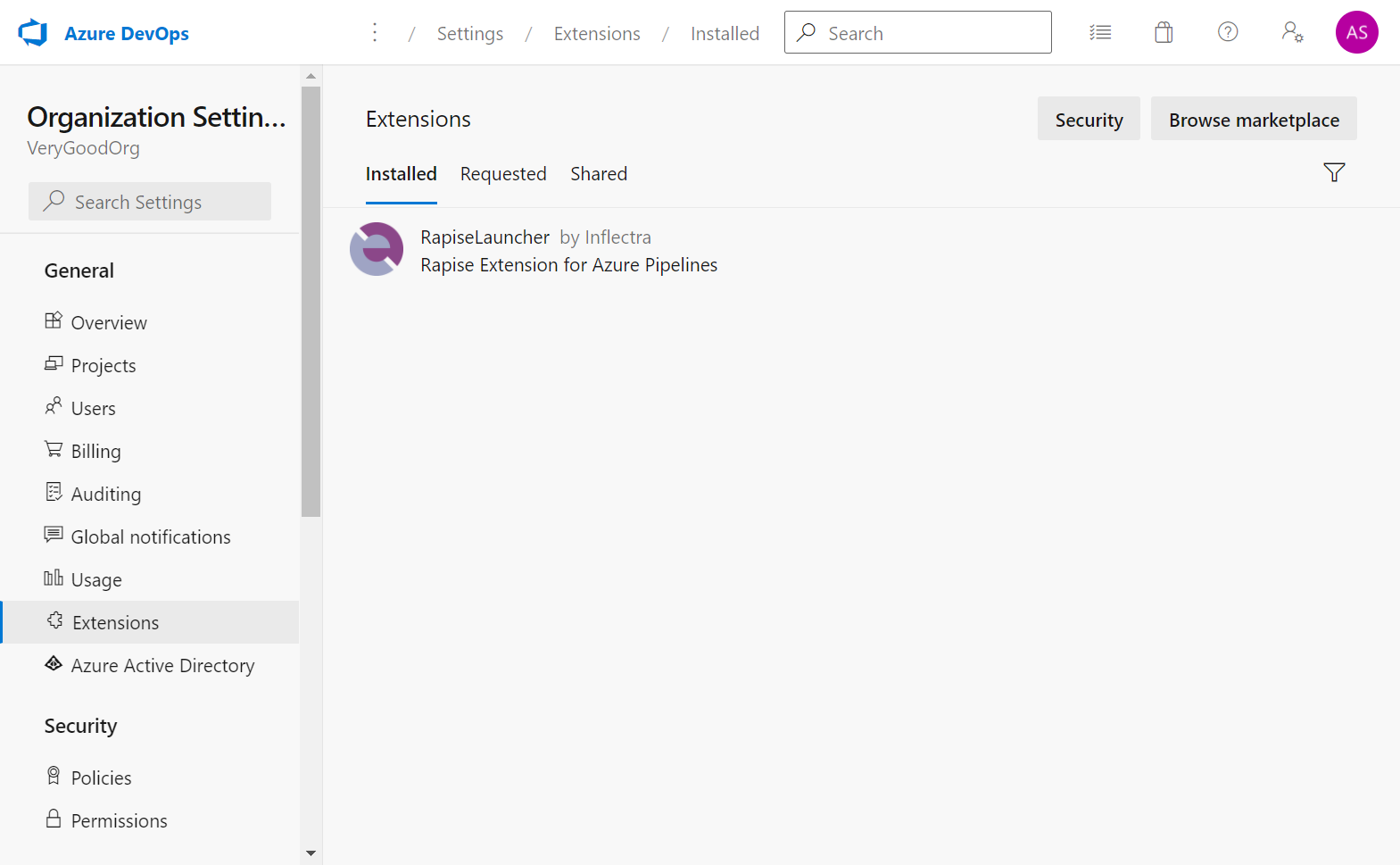Click the Azure DevOps logo icon
The width and height of the screenshot is (1400, 865).
tap(33, 33)
